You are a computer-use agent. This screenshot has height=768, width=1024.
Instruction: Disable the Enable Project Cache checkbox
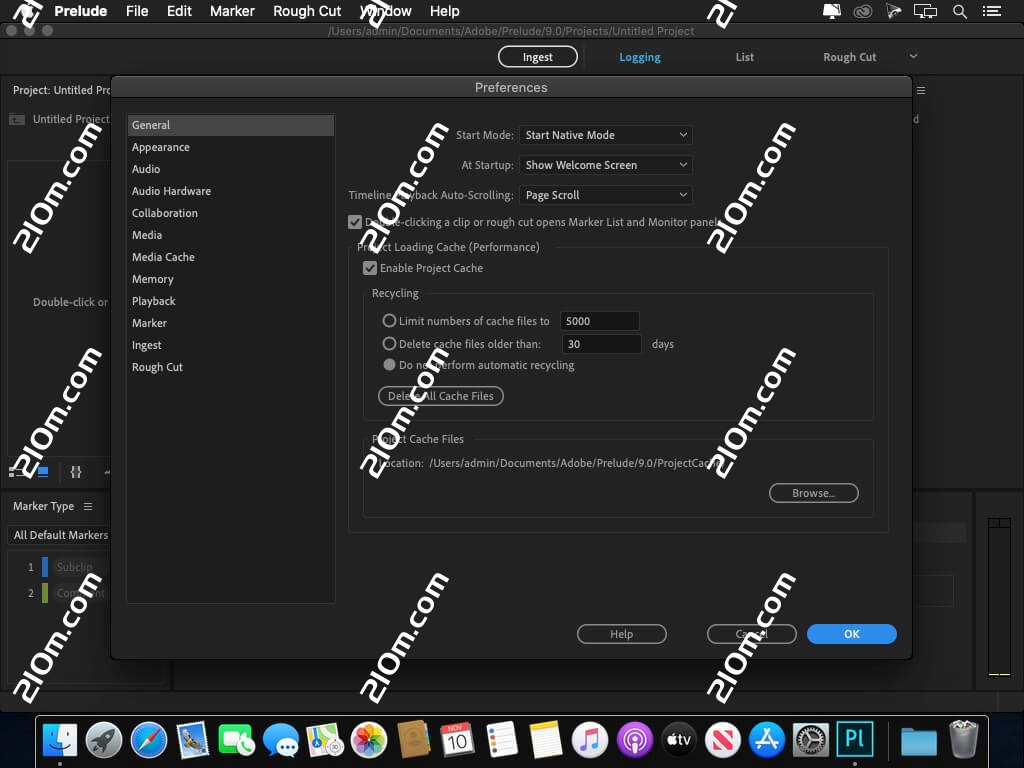[370, 268]
